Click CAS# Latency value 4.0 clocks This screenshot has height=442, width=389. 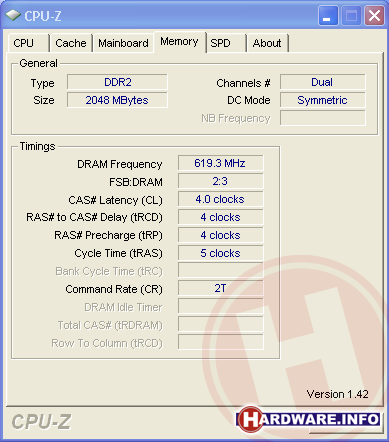coord(220,199)
